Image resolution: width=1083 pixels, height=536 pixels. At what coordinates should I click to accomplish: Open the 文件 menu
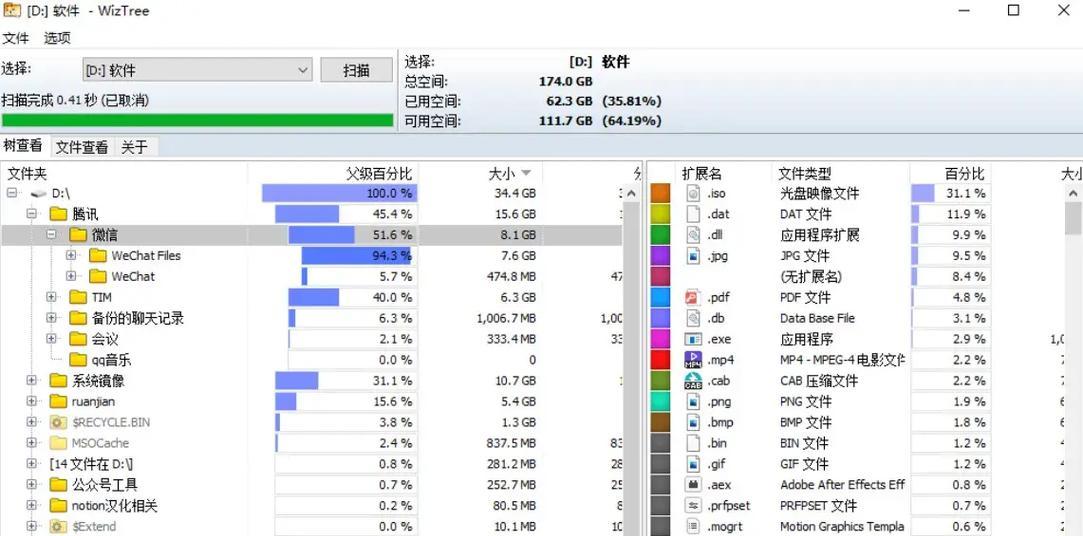click(15, 38)
